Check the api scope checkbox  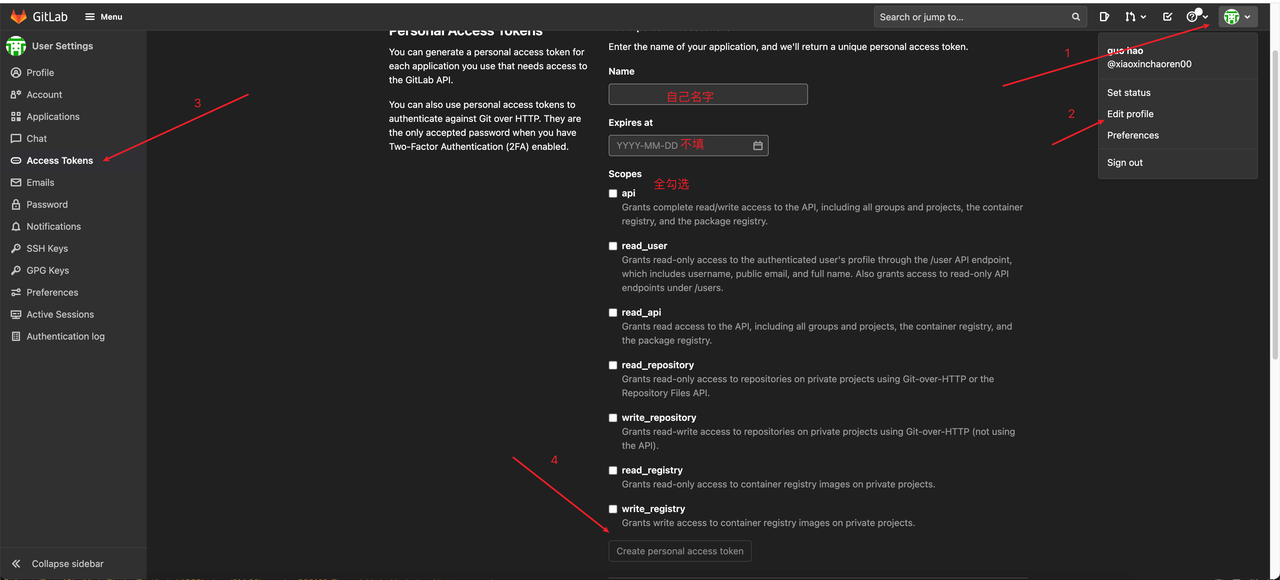[613, 194]
